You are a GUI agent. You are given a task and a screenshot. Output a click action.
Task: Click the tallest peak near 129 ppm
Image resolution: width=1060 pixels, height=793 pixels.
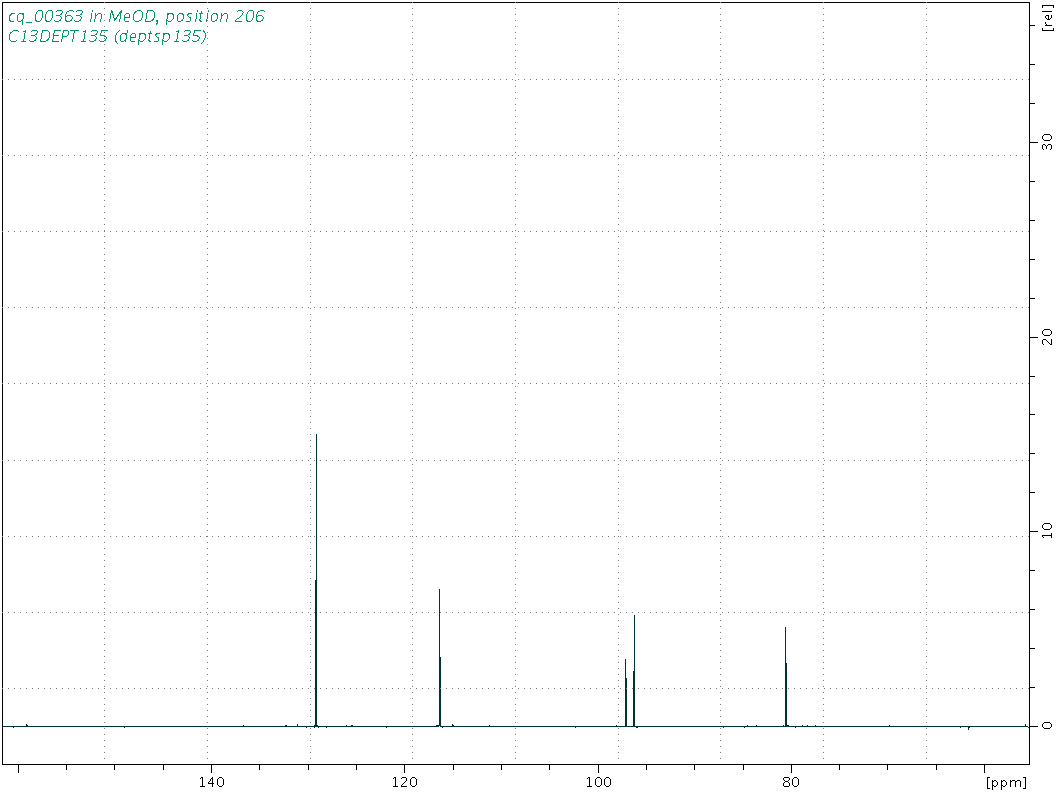(316, 580)
